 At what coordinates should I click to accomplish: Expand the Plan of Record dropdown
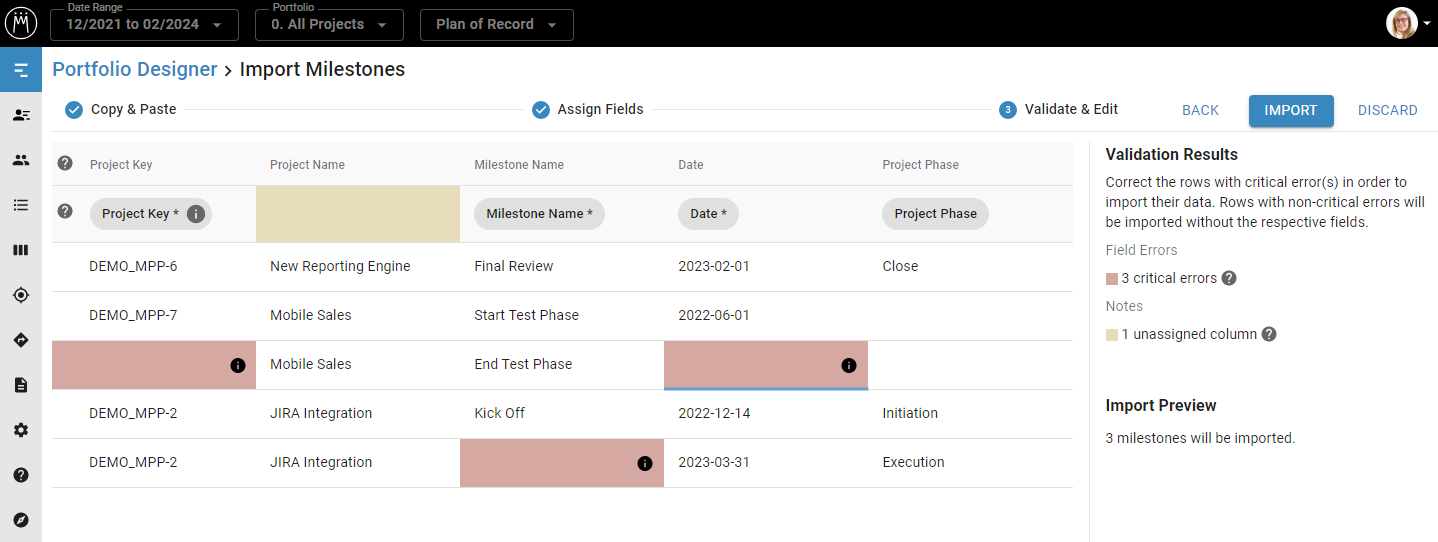pyautogui.click(x=496, y=24)
